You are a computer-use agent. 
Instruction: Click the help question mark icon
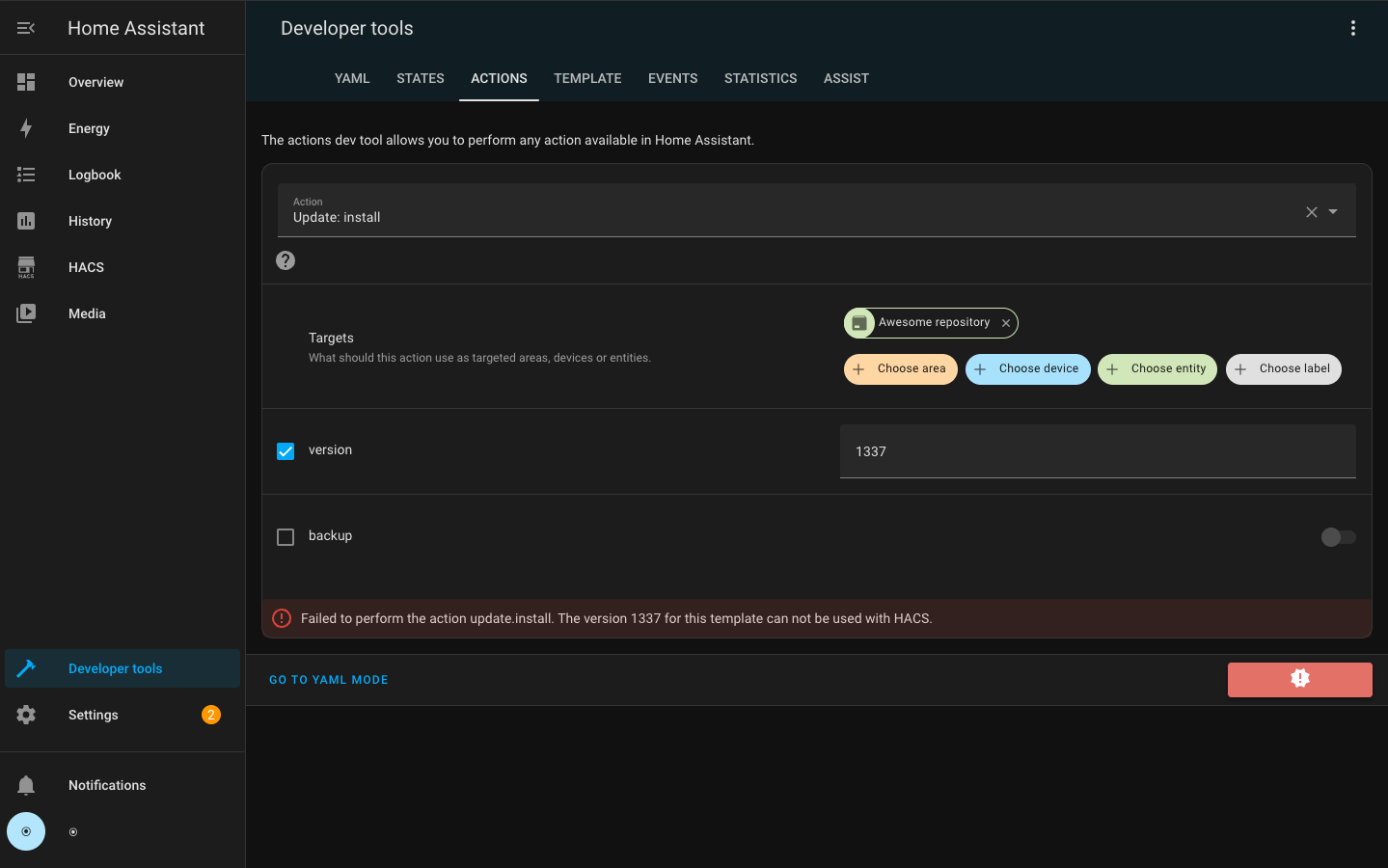tap(286, 260)
